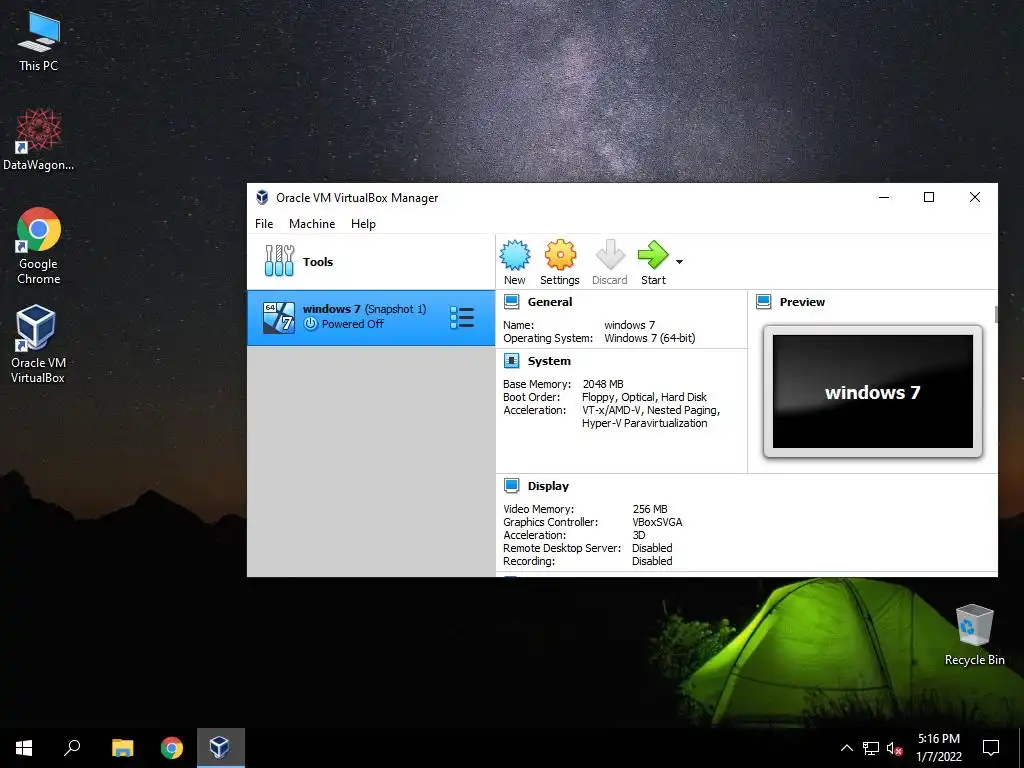Click the muted volume tray icon

pos(894,748)
